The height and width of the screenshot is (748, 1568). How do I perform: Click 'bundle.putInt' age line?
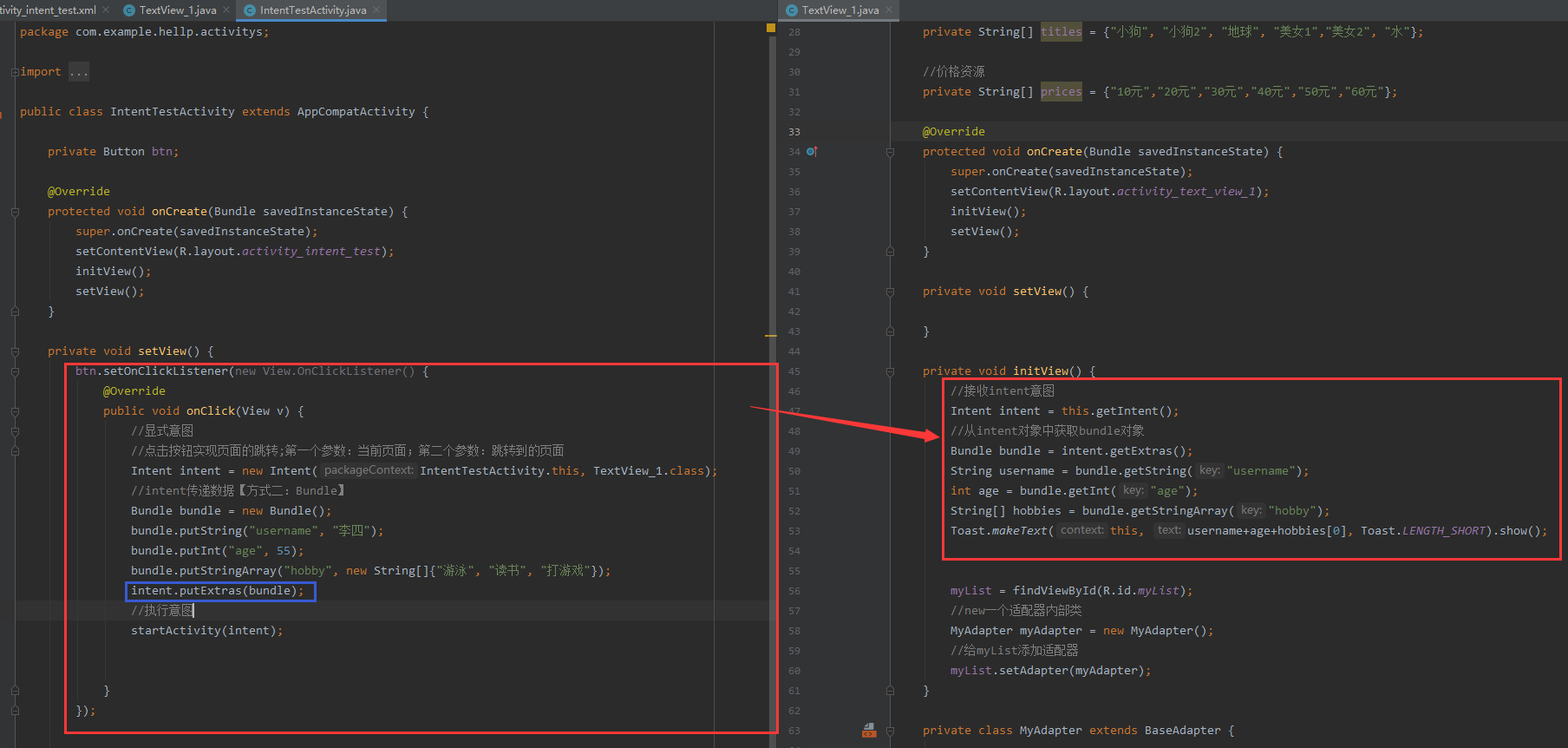pyautogui.click(x=217, y=551)
